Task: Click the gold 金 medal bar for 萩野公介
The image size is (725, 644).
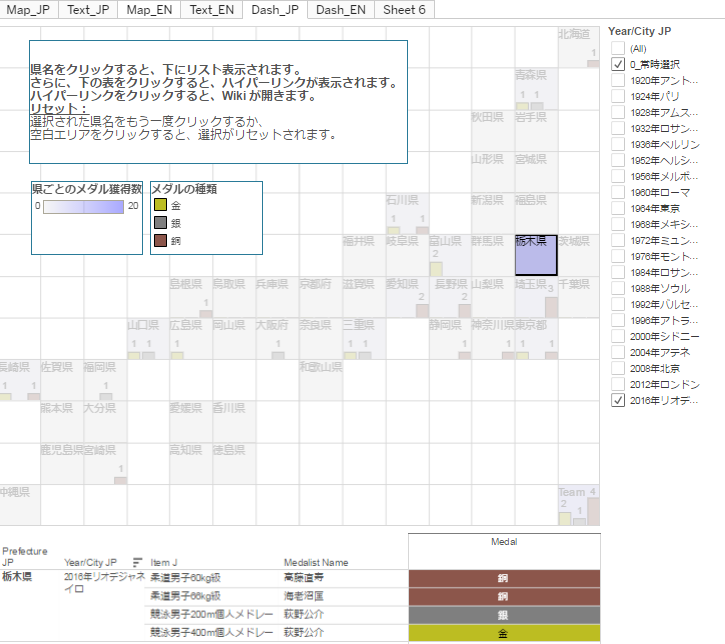Action: tap(504, 633)
